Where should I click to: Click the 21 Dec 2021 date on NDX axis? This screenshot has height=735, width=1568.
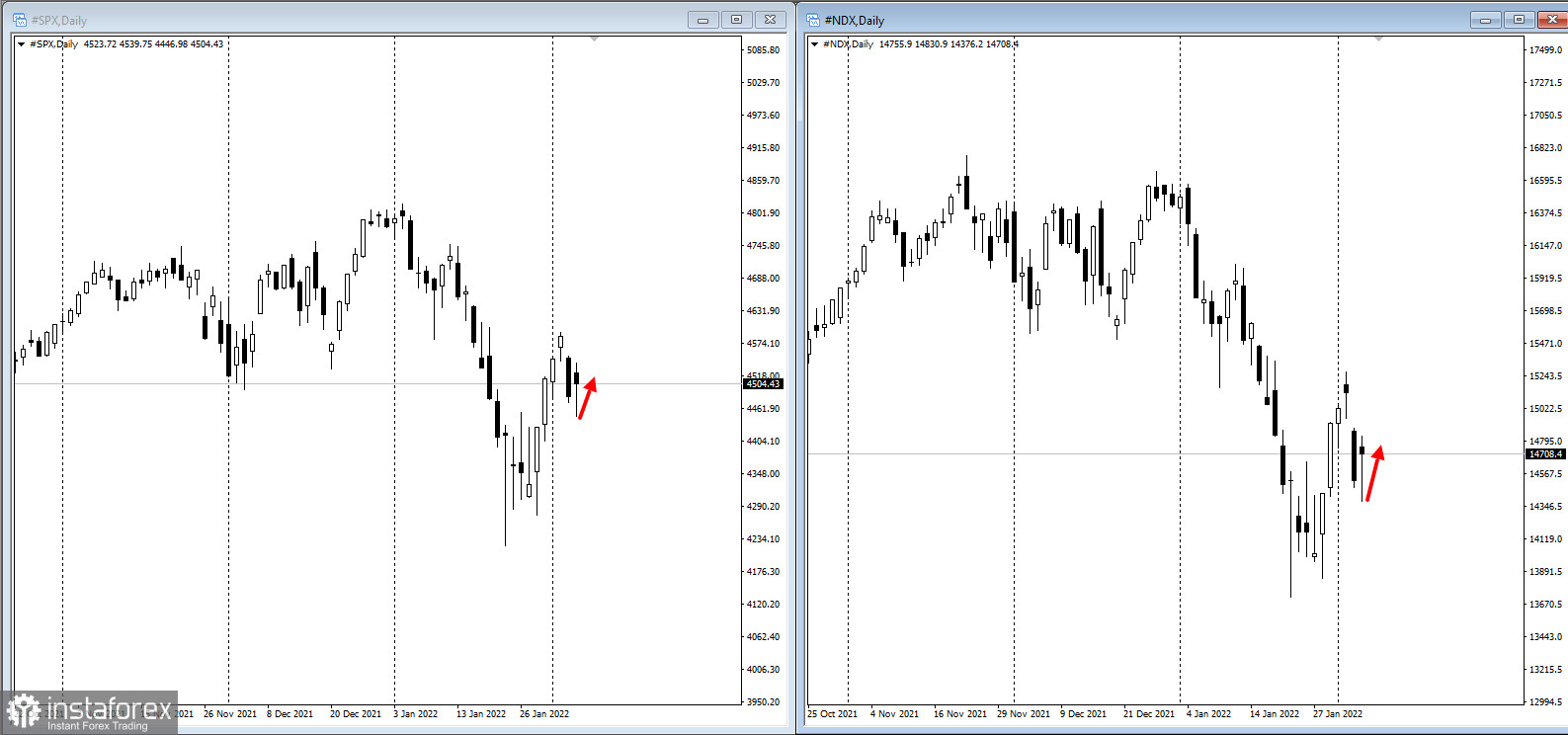point(1149,714)
